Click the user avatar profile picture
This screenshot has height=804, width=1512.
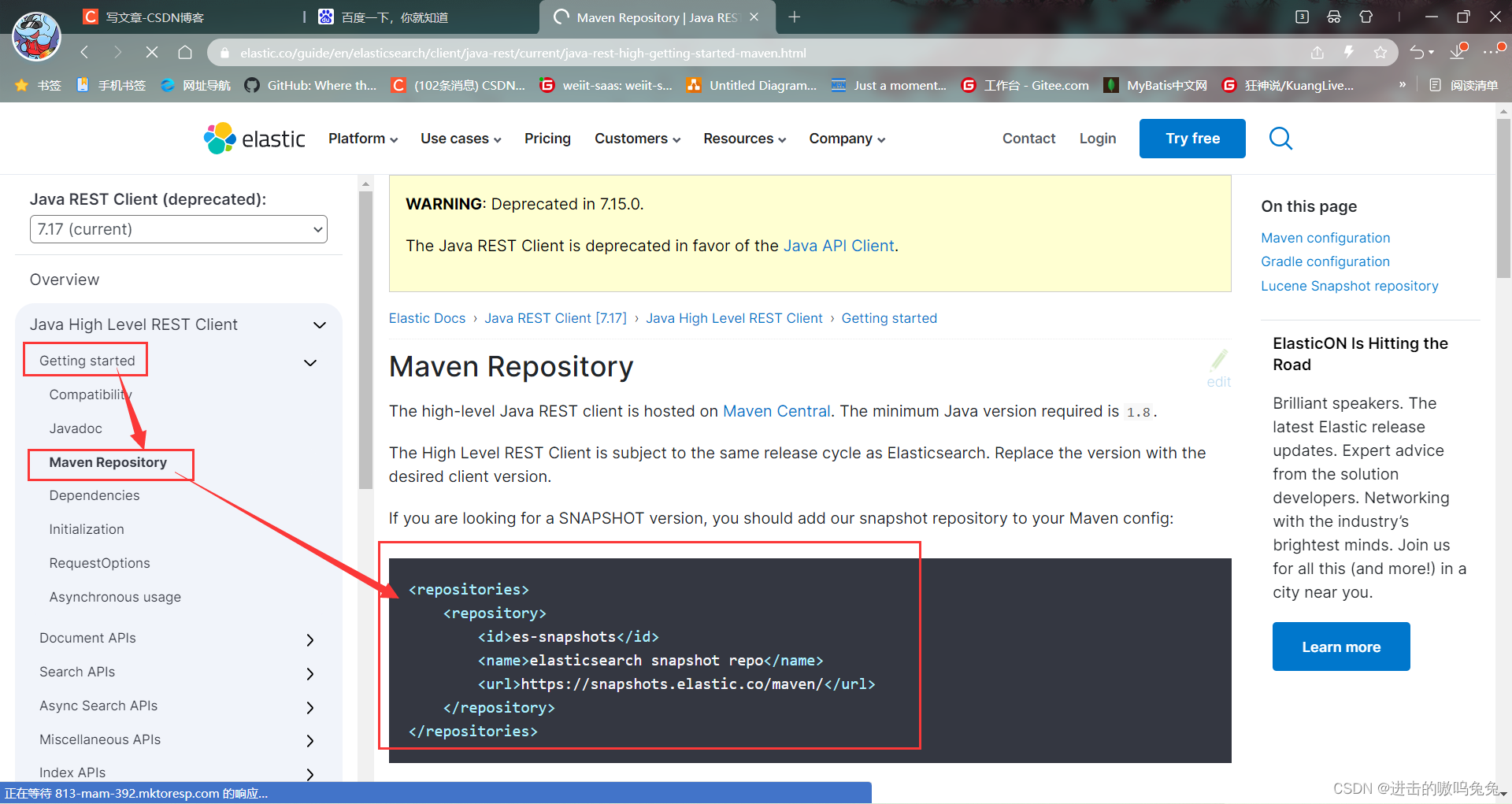pos(36,36)
